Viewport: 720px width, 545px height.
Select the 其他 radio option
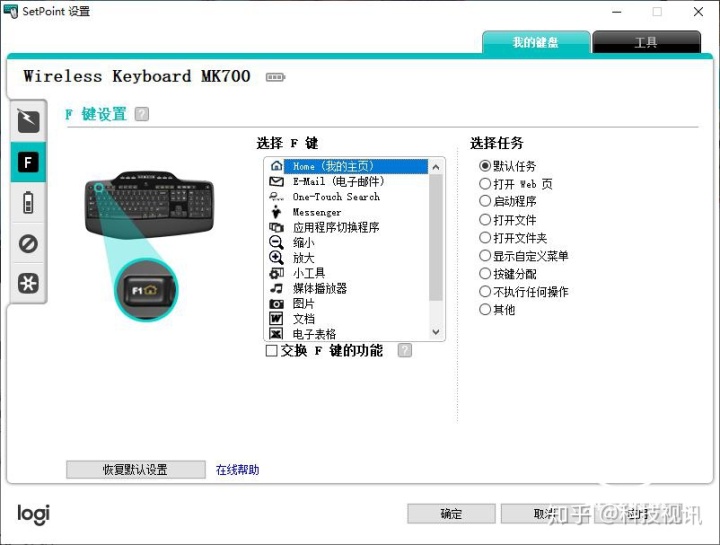tap(485, 309)
